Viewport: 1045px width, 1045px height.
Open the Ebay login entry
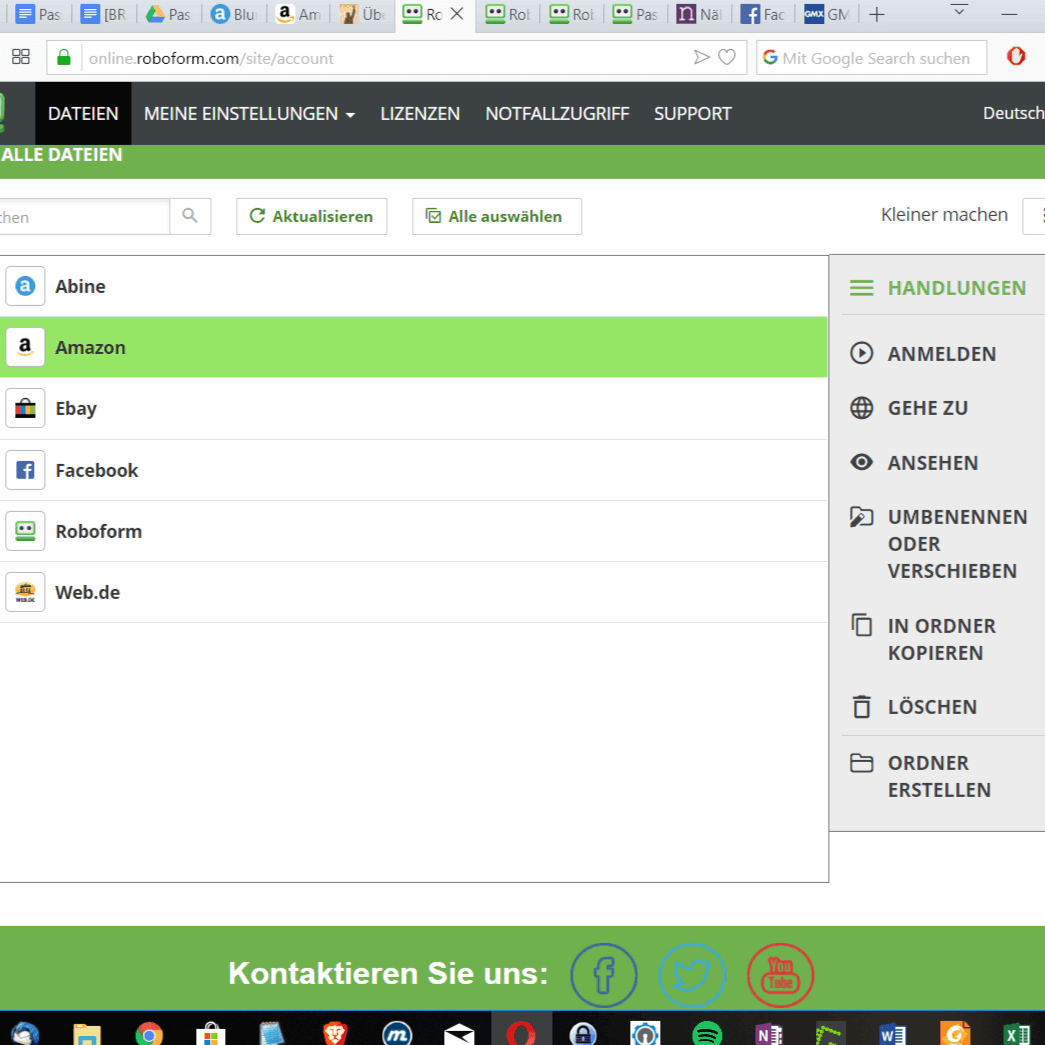(413, 409)
